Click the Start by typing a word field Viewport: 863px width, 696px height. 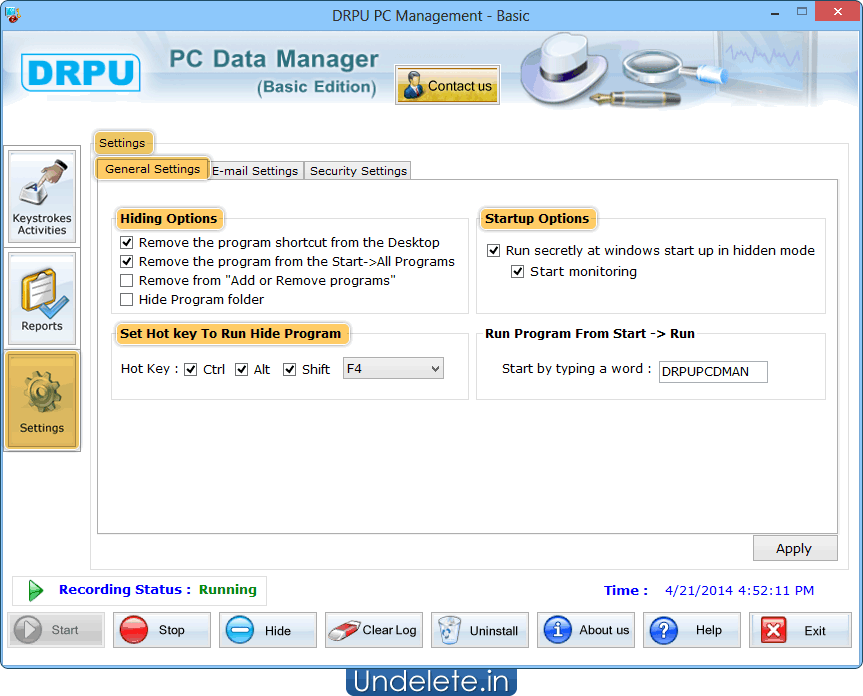pyautogui.click(x=713, y=371)
